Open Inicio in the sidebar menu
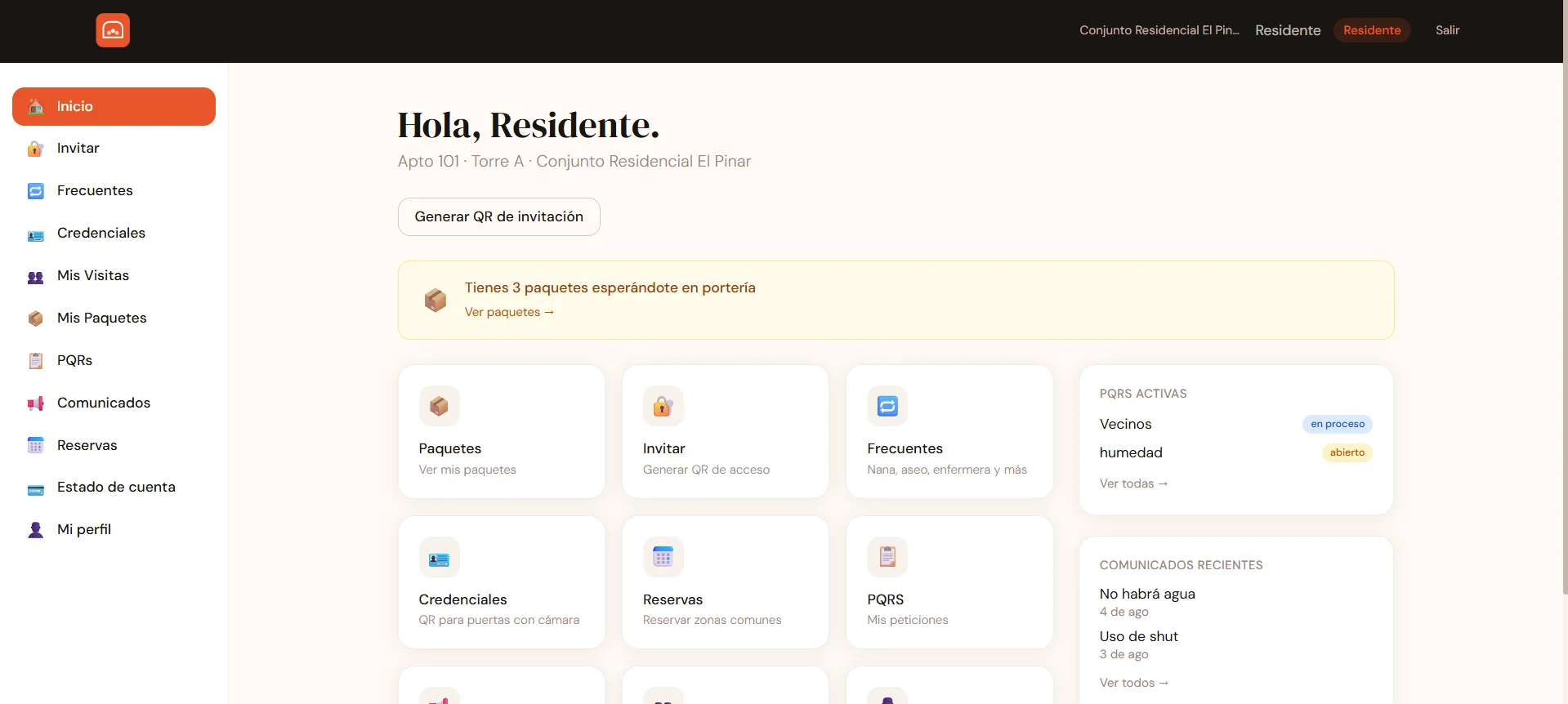The width and height of the screenshot is (1568, 704). (114, 106)
